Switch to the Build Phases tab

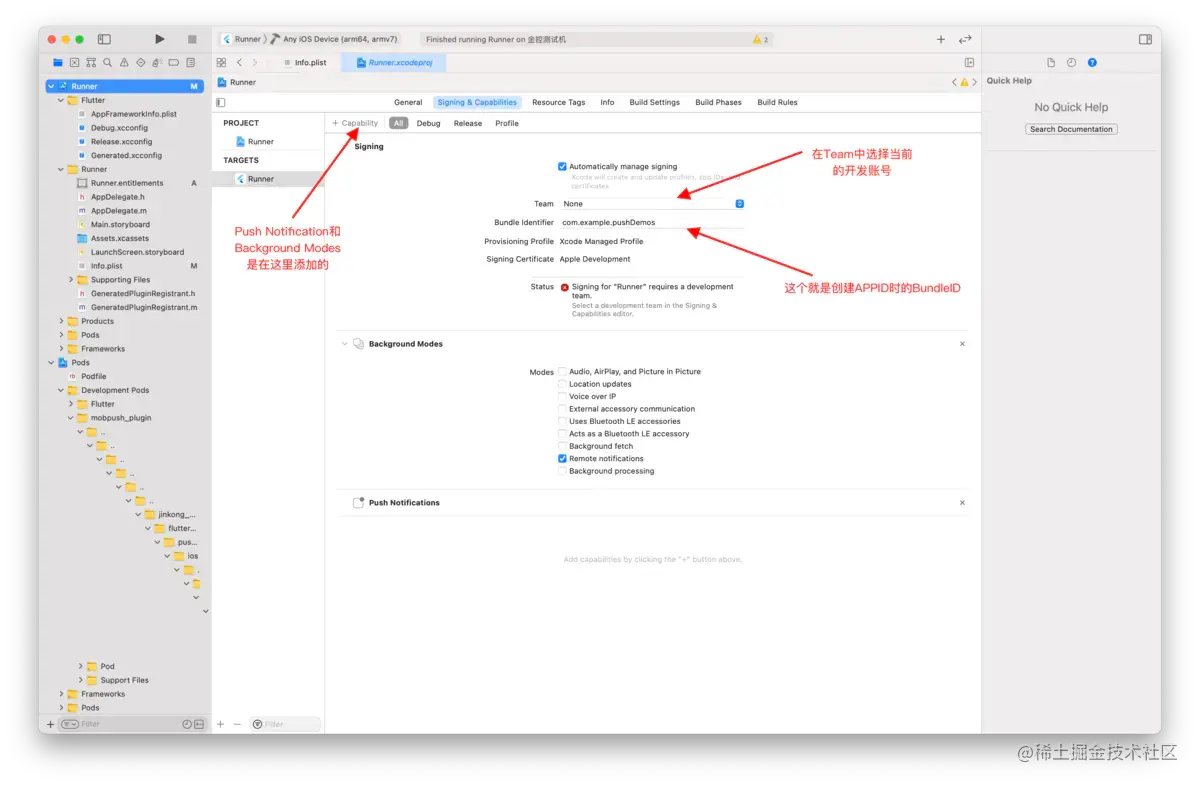719,102
